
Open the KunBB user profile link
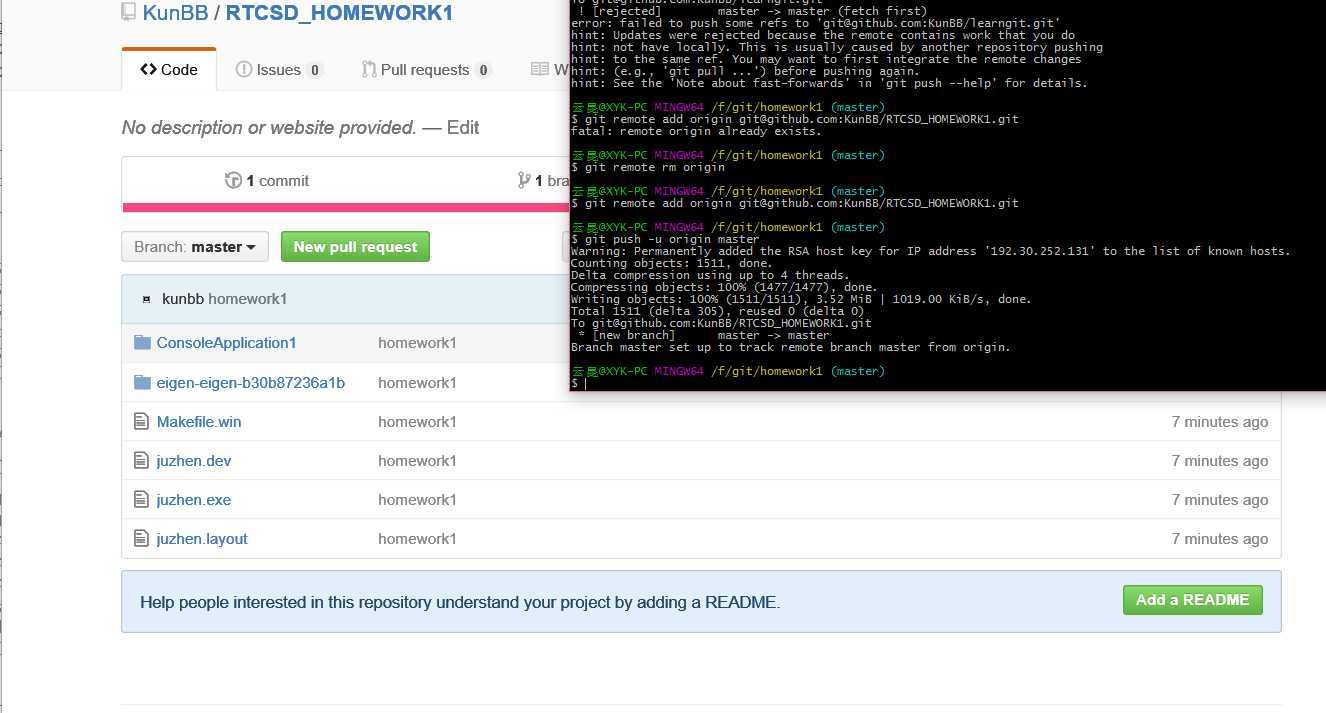pos(176,13)
